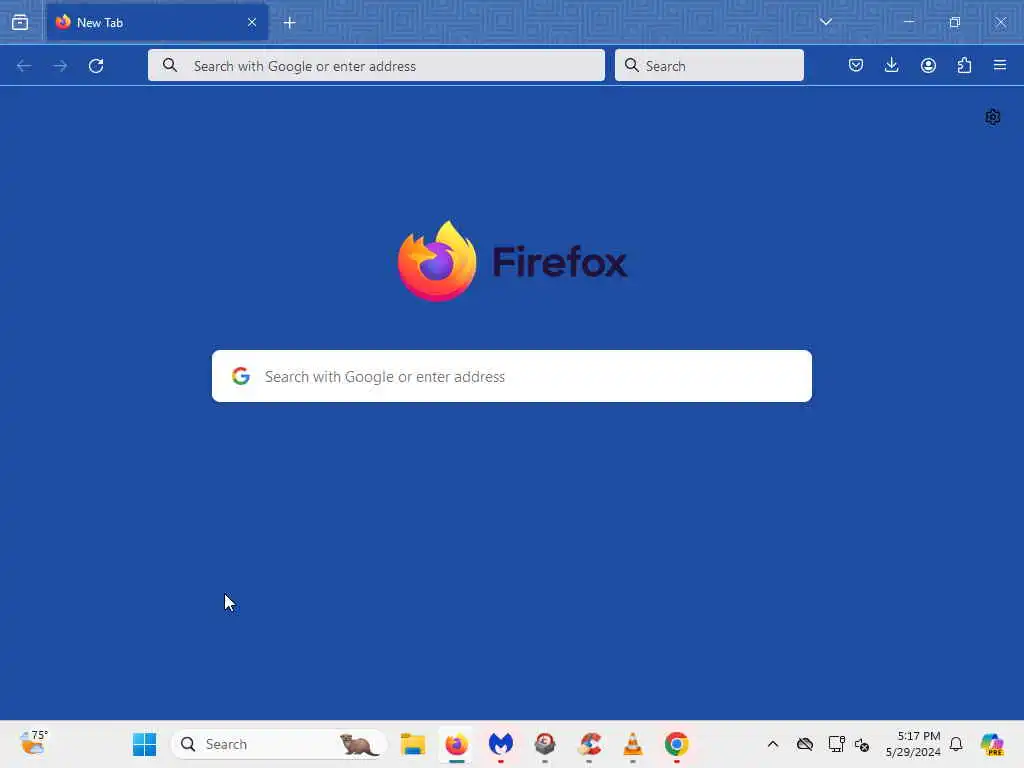
Task: Open CCleaner from taskbar
Action: click(589, 744)
